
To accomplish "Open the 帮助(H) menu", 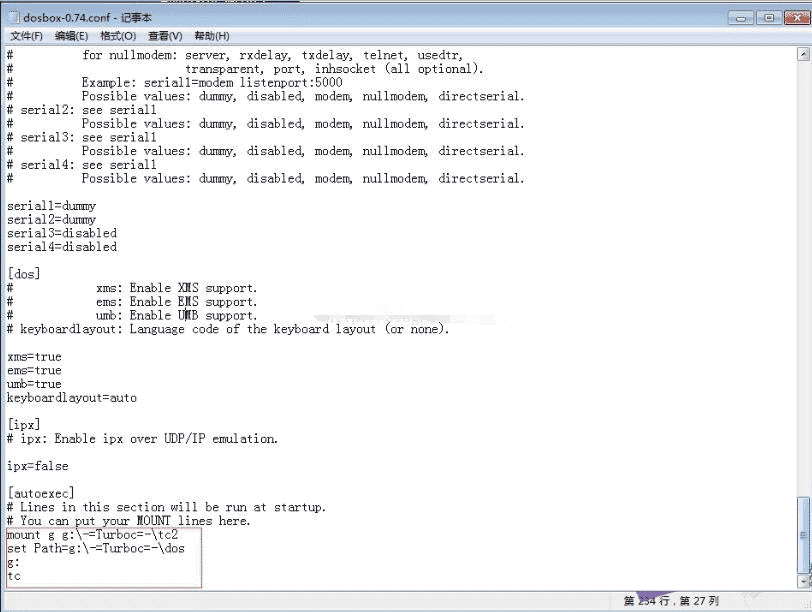I will click(211, 36).
